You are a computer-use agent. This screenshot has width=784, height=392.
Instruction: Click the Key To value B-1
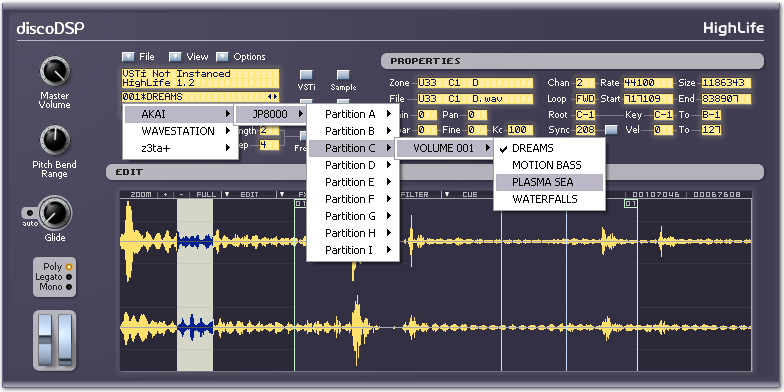pos(711,115)
